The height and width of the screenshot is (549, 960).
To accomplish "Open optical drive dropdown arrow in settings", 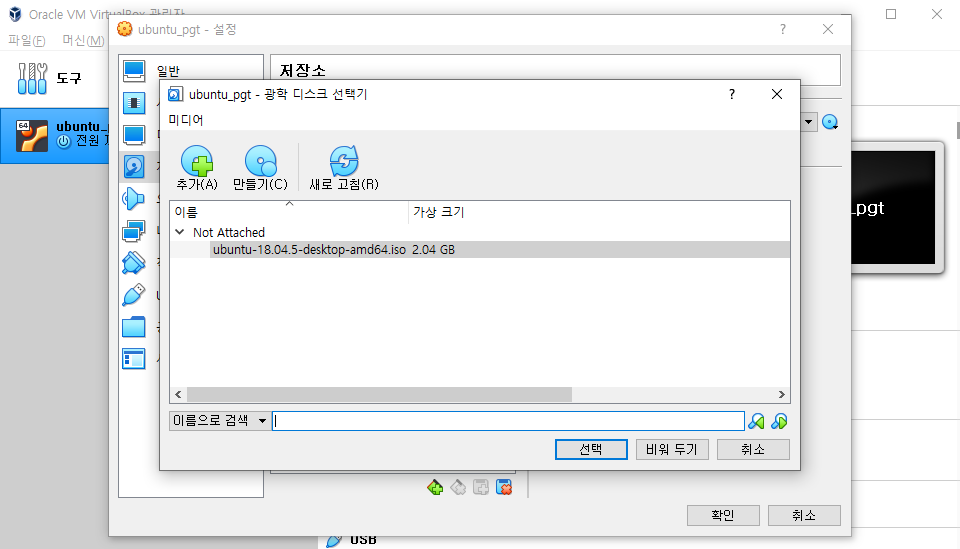I will point(808,122).
